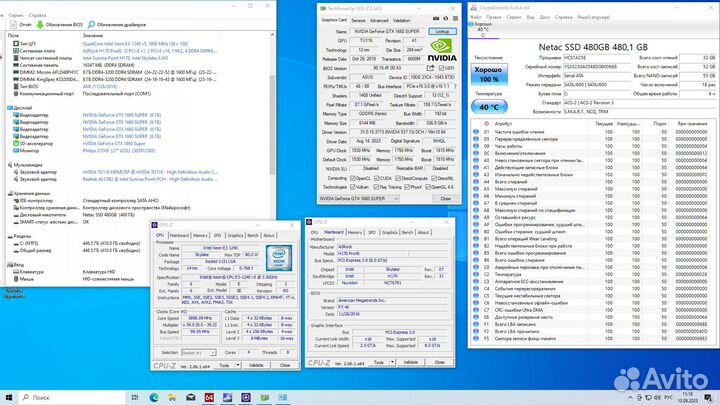The width and height of the screenshot is (720, 405).
Task: Toggle the CUDA checkbox in GPU-Z
Action: coord(377,178)
